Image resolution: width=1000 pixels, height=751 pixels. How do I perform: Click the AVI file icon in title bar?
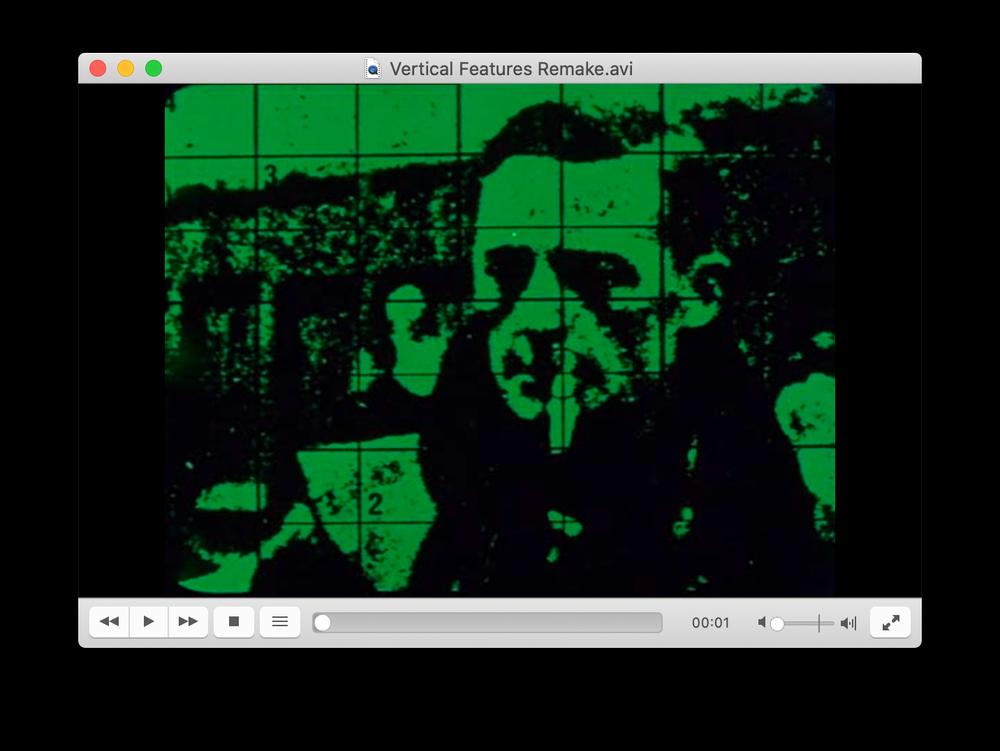click(372, 68)
